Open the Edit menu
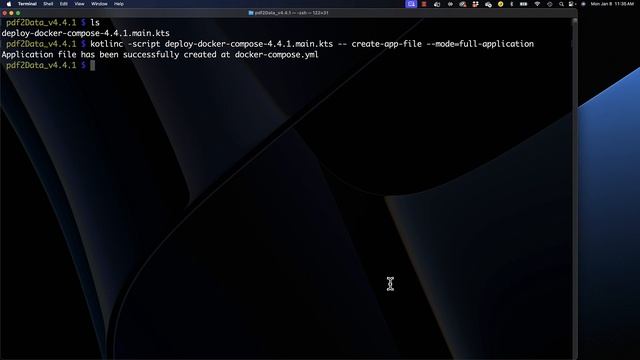This screenshot has height=360, width=640. coord(64,4)
